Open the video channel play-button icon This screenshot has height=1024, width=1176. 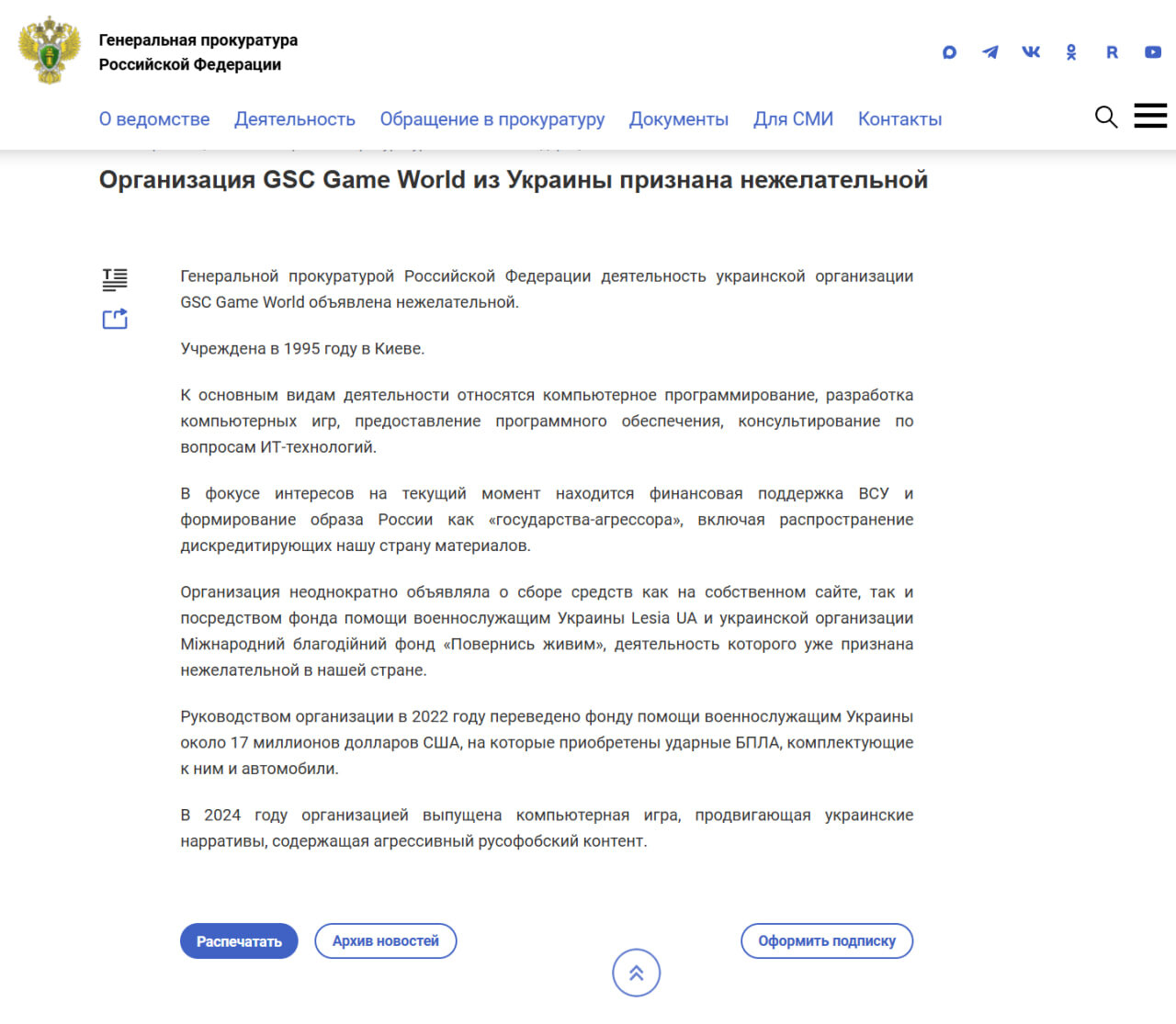coord(1153,52)
